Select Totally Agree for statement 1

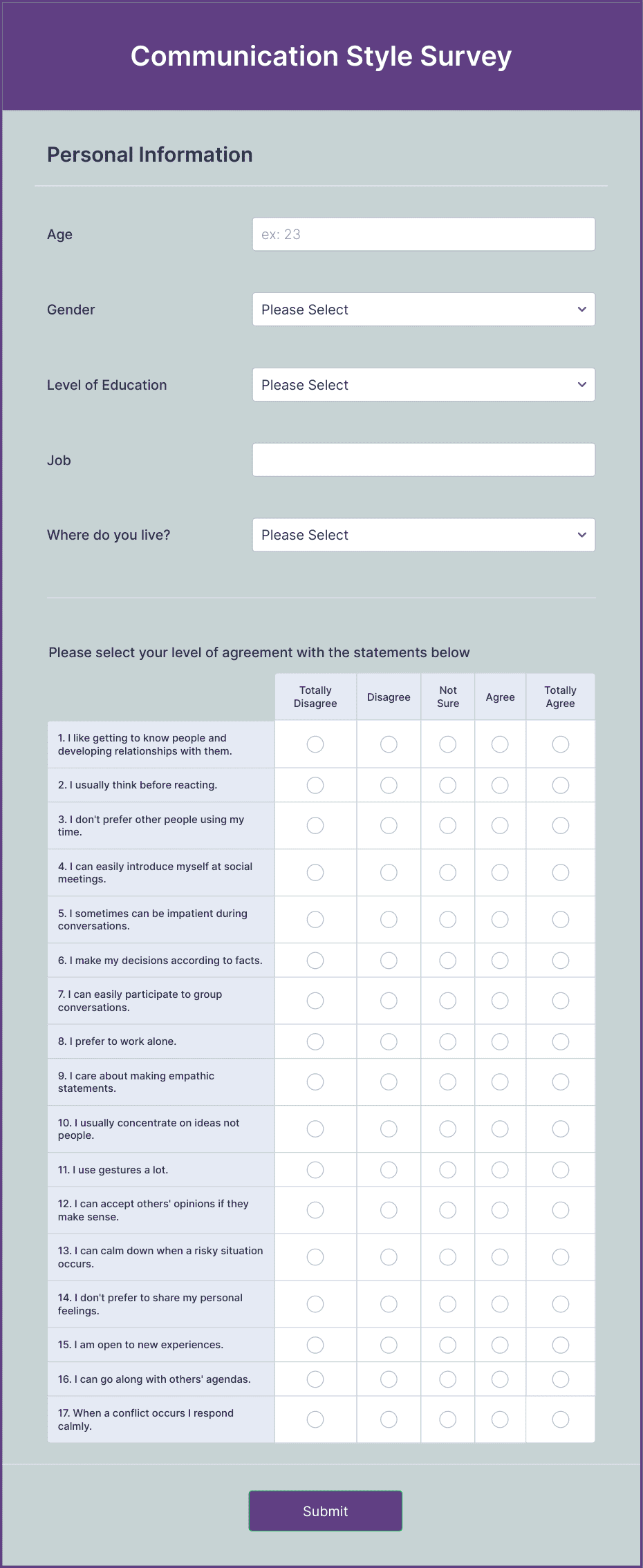(x=560, y=744)
